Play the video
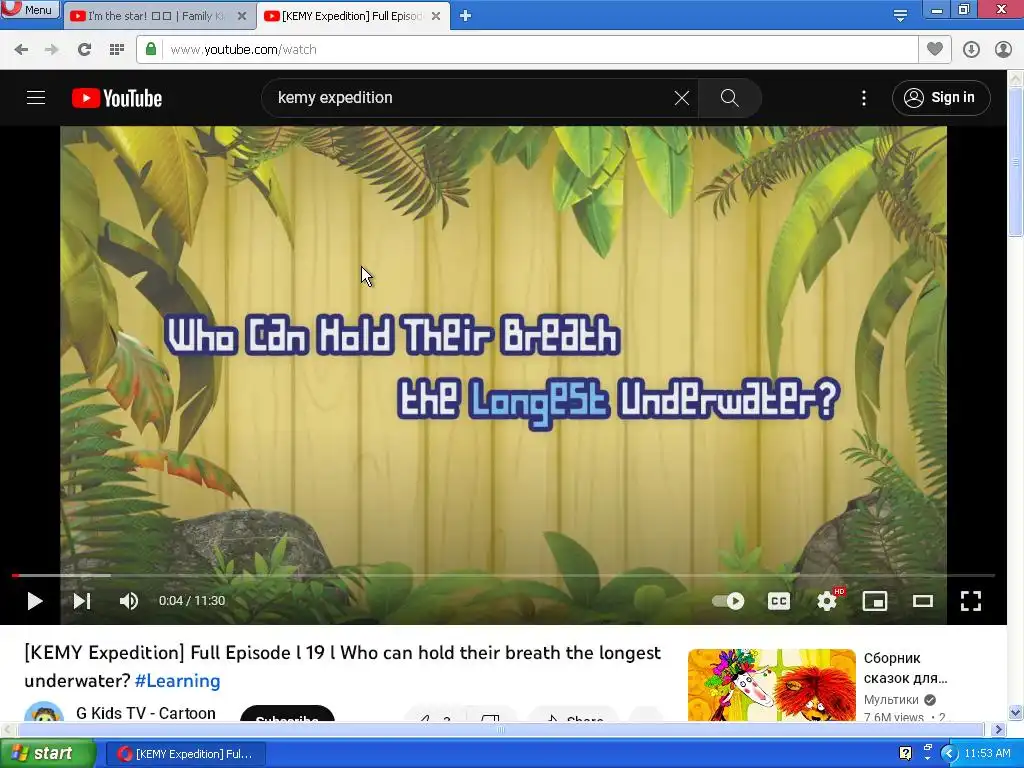The image size is (1024, 768). [35, 601]
